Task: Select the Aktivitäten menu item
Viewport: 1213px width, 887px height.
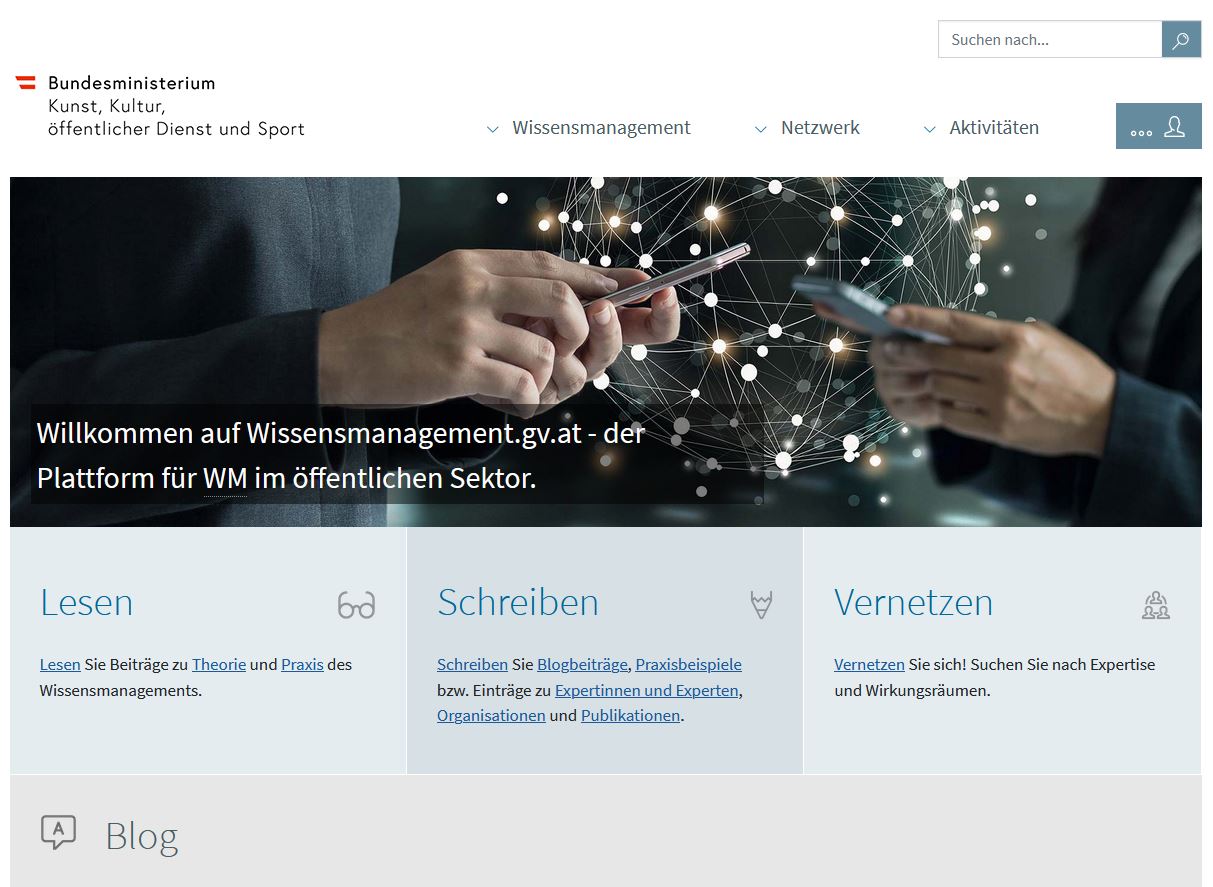Action: point(994,128)
